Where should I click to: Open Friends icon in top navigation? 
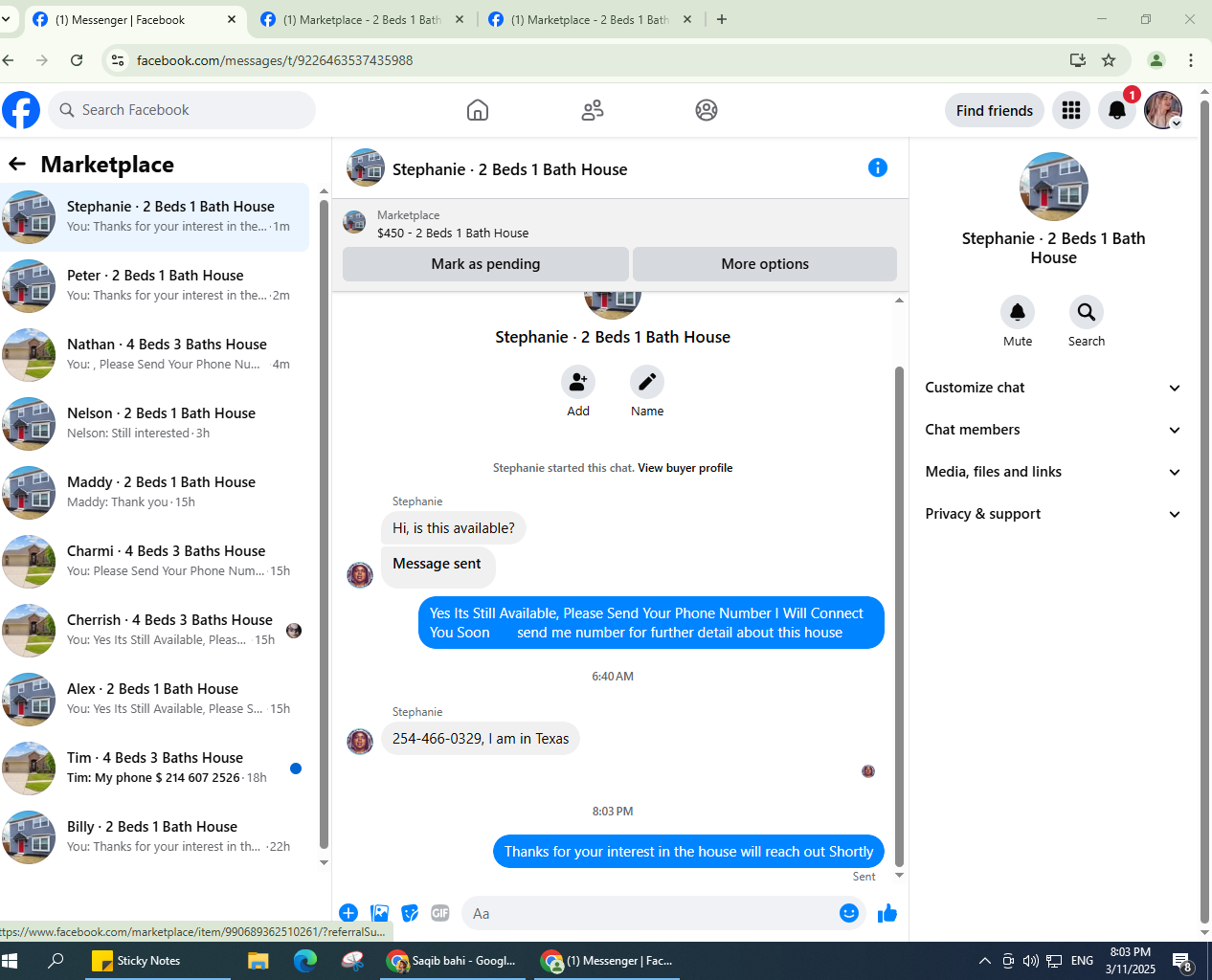click(593, 110)
